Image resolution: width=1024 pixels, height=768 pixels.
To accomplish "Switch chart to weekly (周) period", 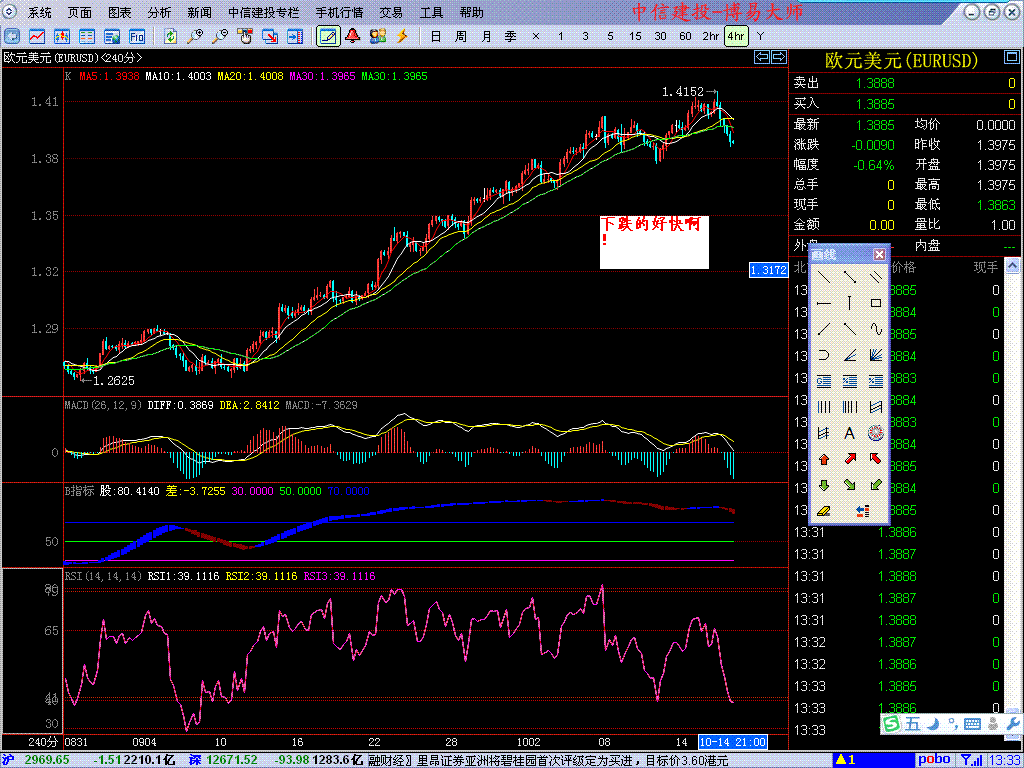I will [461, 37].
